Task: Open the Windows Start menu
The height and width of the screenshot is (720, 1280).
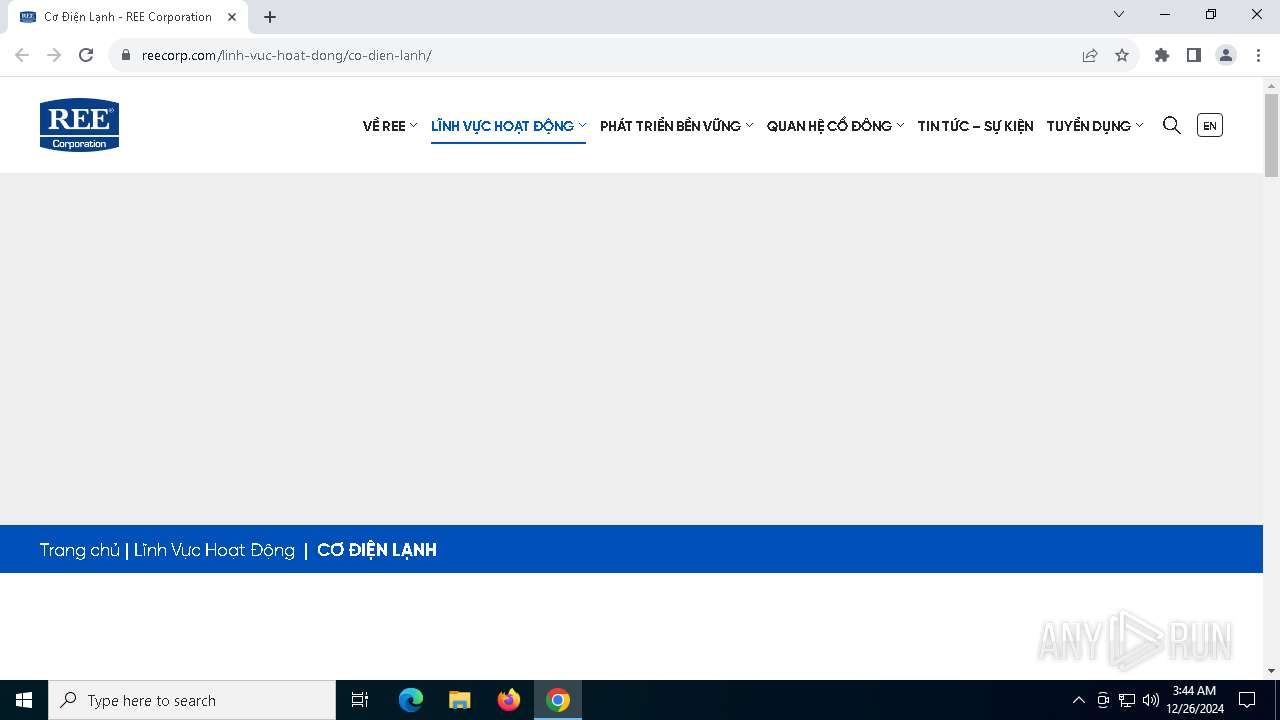Action: pos(24,700)
